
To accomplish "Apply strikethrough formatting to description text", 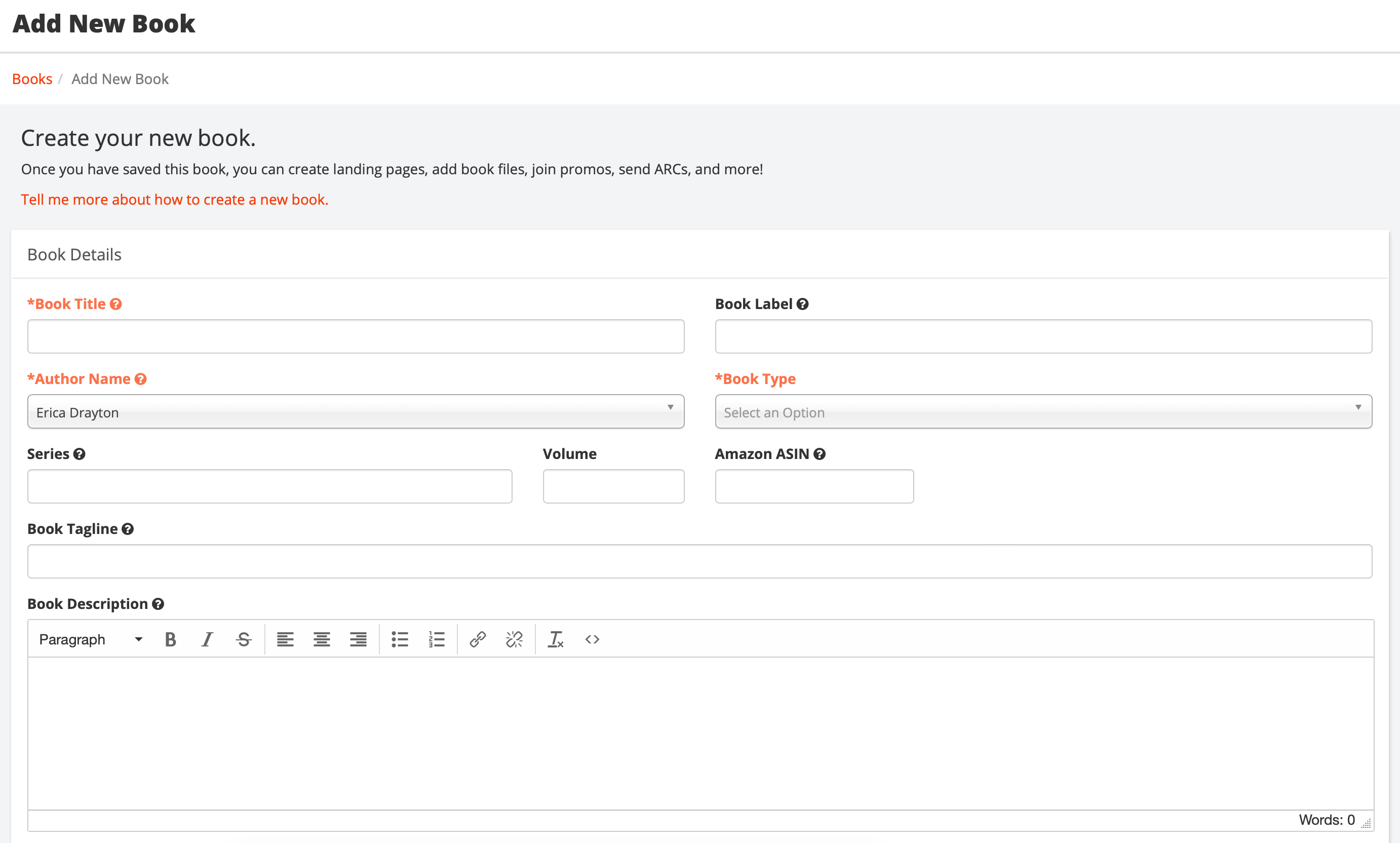I will [x=243, y=638].
